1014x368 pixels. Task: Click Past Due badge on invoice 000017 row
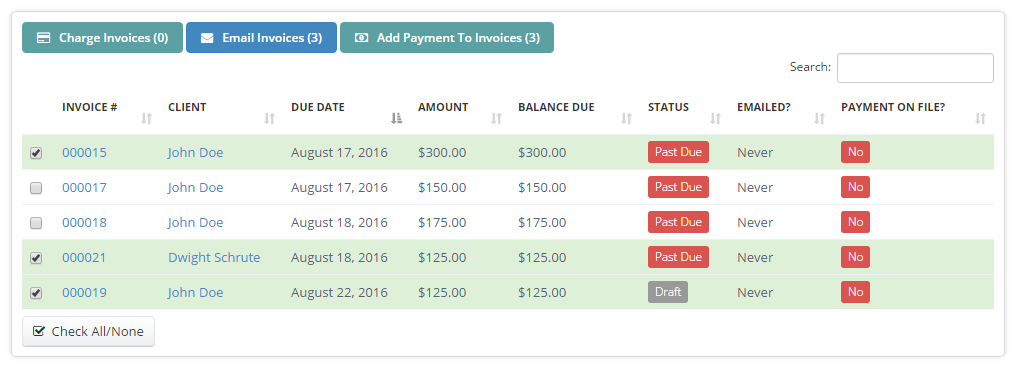(x=678, y=187)
